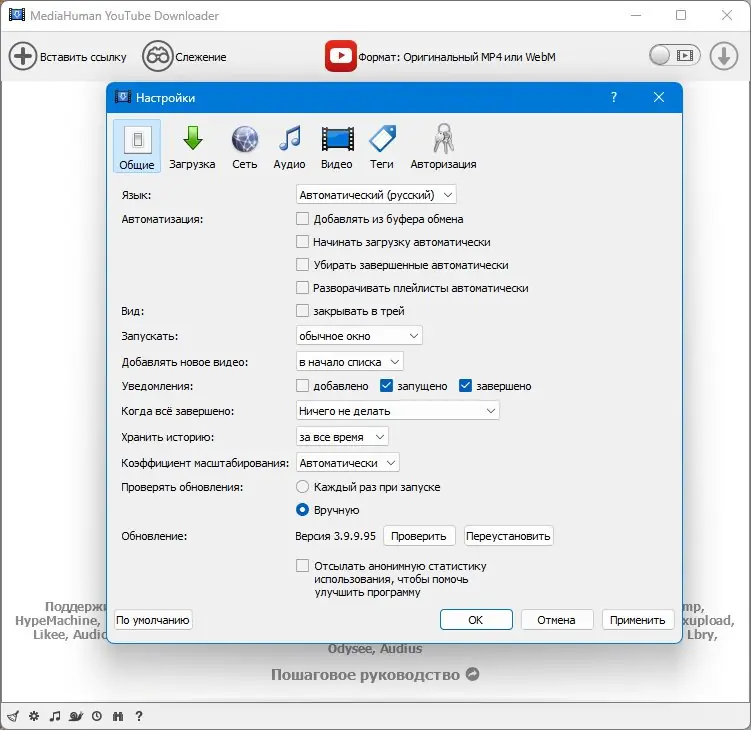Click the По умолчанию button
The width and height of the screenshot is (751, 730).
coord(153,620)
